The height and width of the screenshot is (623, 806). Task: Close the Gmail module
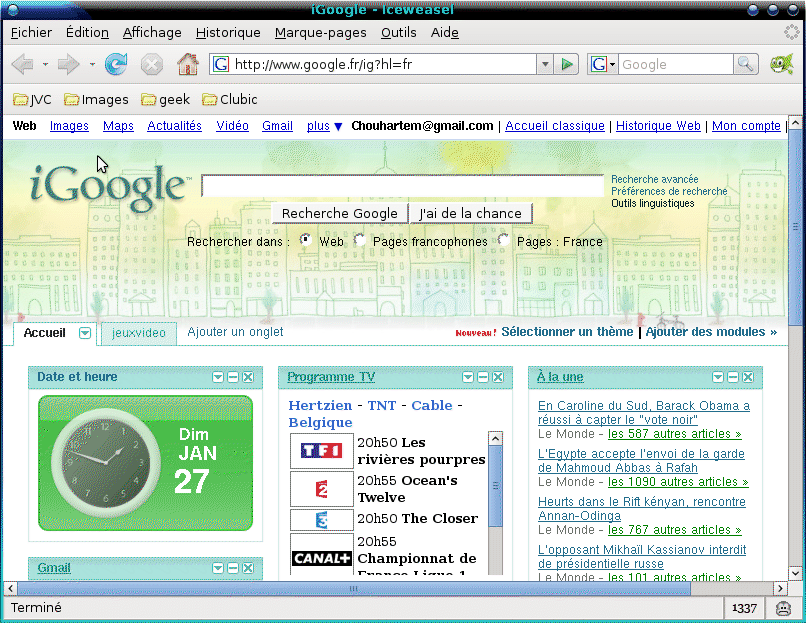point(248,568)
